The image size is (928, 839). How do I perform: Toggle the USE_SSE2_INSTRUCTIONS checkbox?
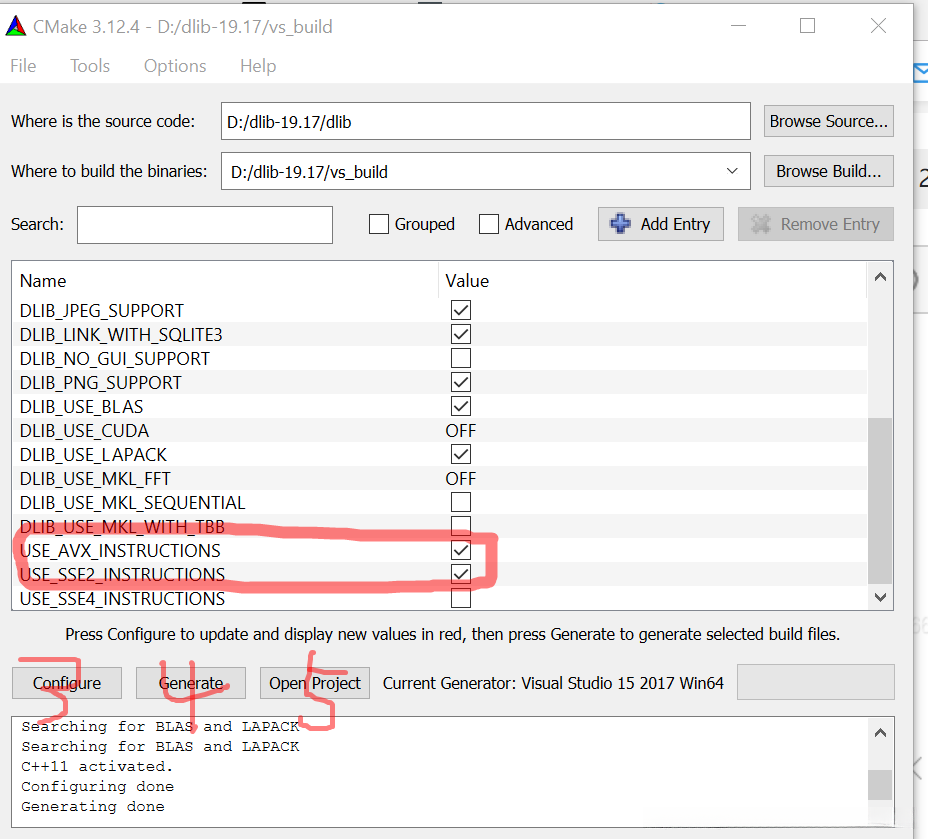(x=460, y=574)
